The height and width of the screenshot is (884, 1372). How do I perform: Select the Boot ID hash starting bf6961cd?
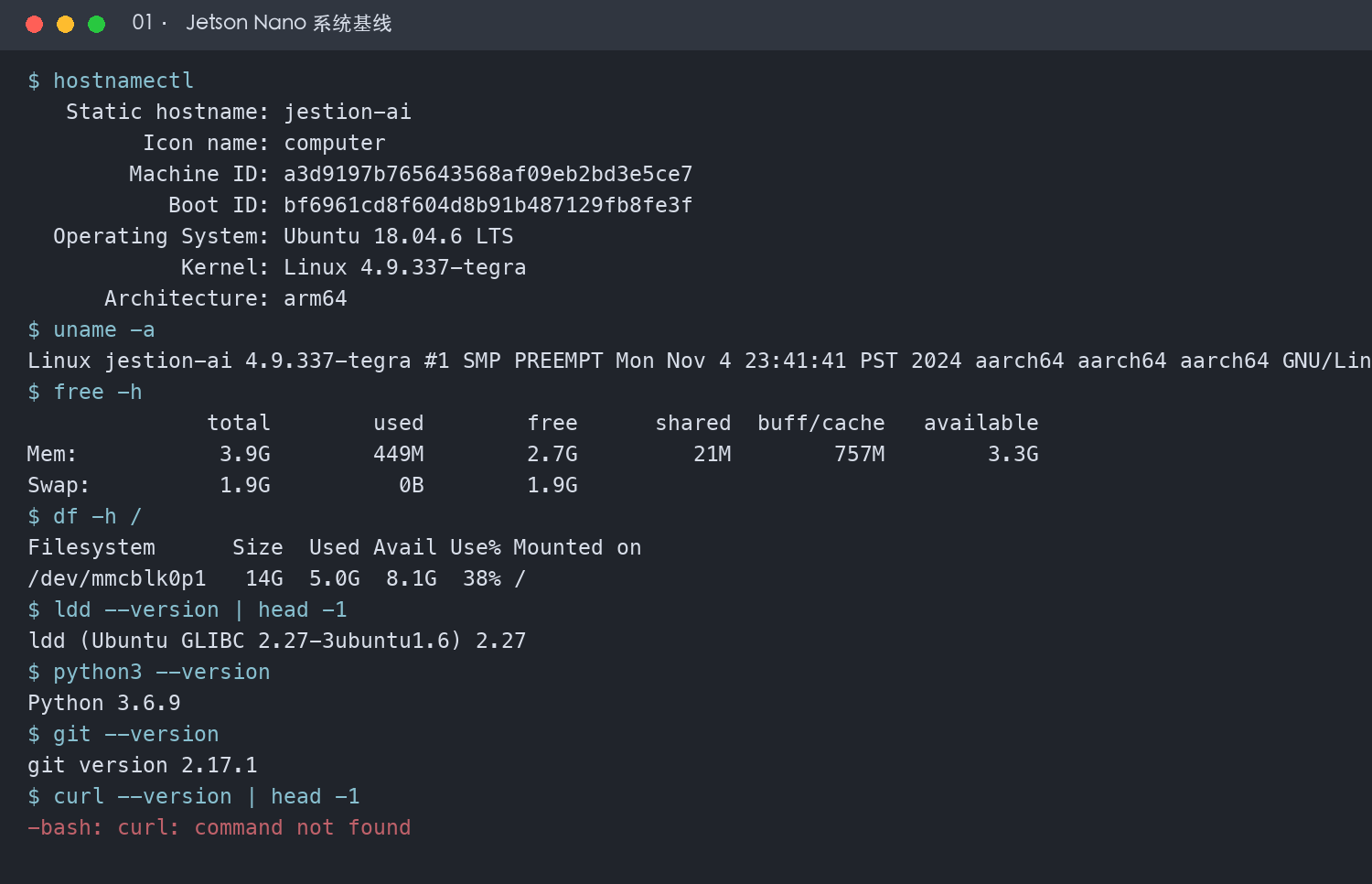tap(488, 205)
